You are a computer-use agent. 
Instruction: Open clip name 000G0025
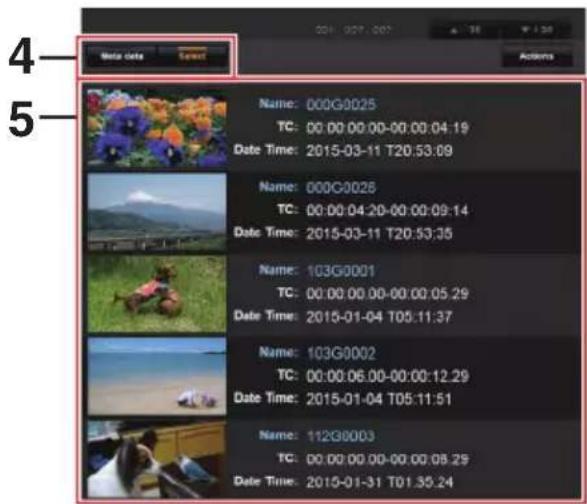(341, 104)
